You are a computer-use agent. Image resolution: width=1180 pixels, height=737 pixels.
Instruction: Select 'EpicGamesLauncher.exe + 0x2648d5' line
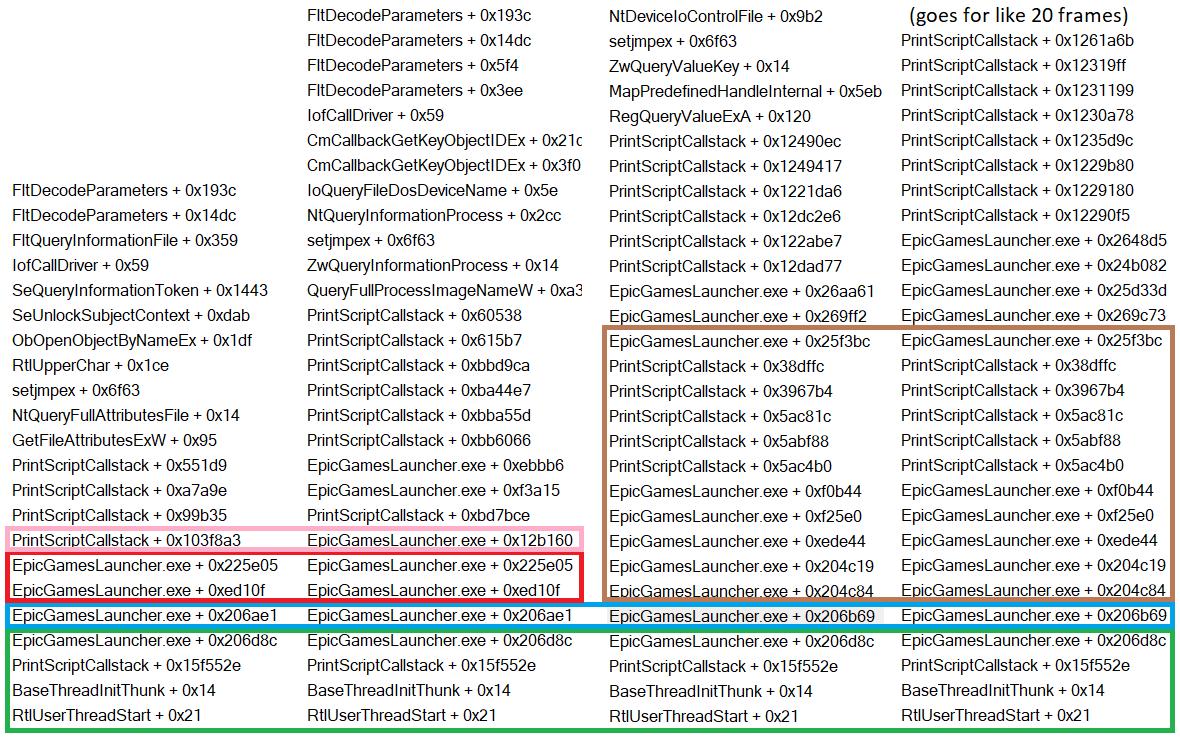1034,241
